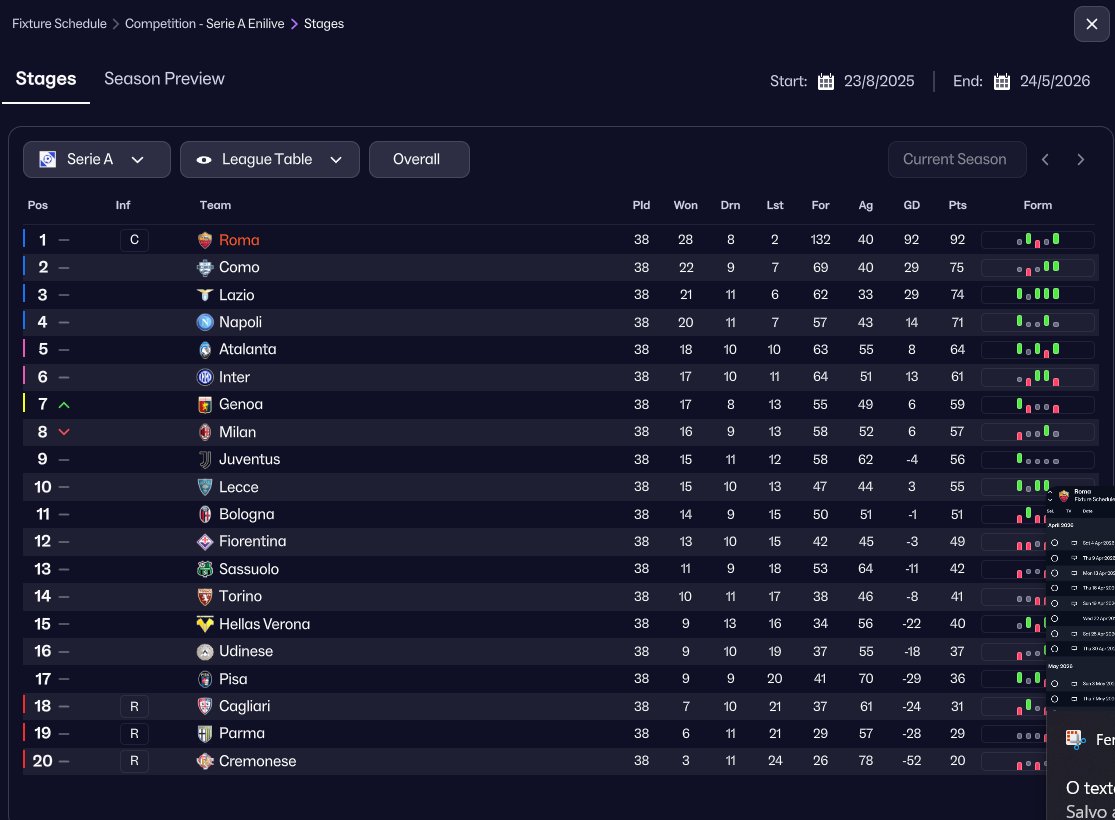Close the Stages panel
1115x820 pixels.
[x=1090, y=24]
